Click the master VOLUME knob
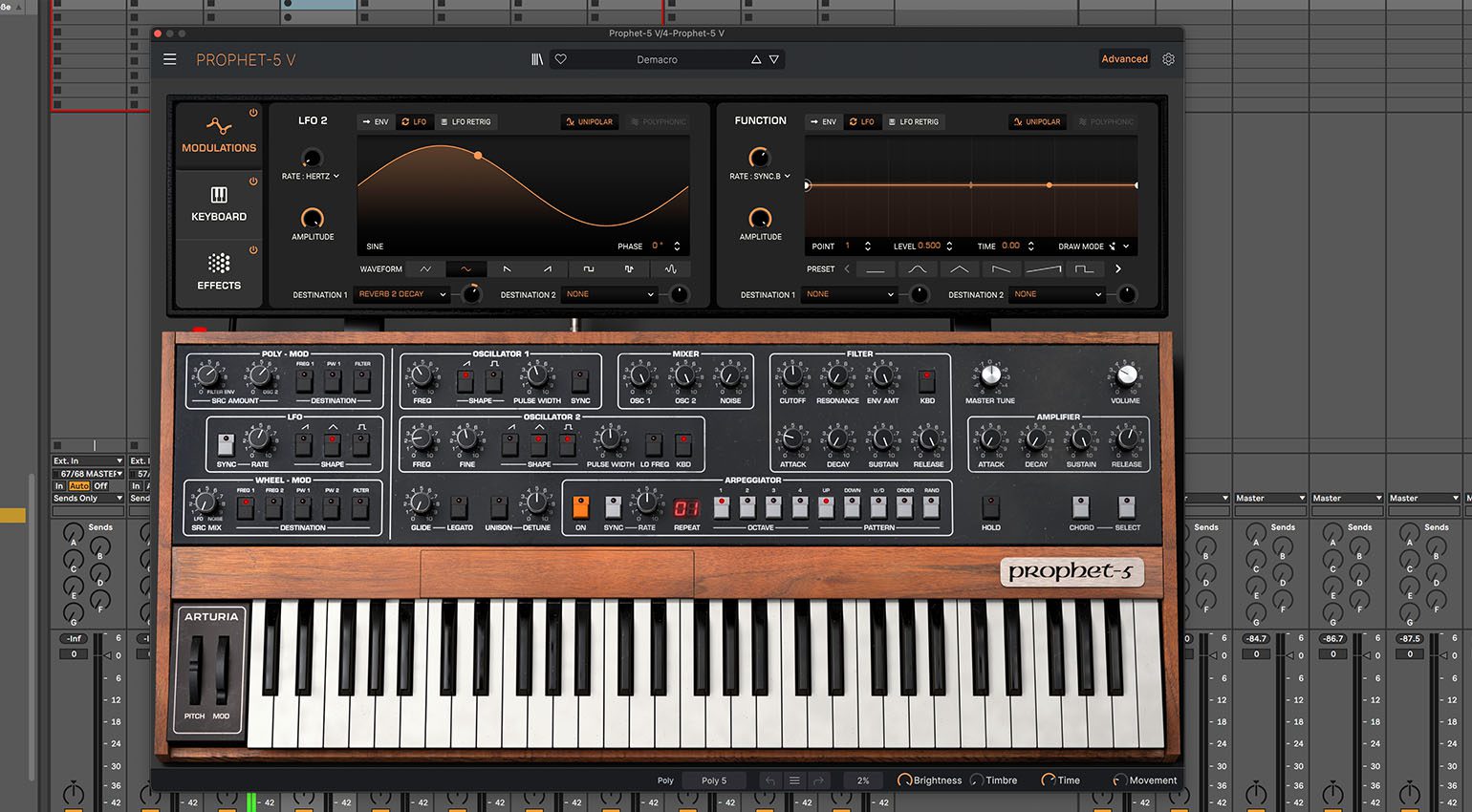 (1127, 374)
